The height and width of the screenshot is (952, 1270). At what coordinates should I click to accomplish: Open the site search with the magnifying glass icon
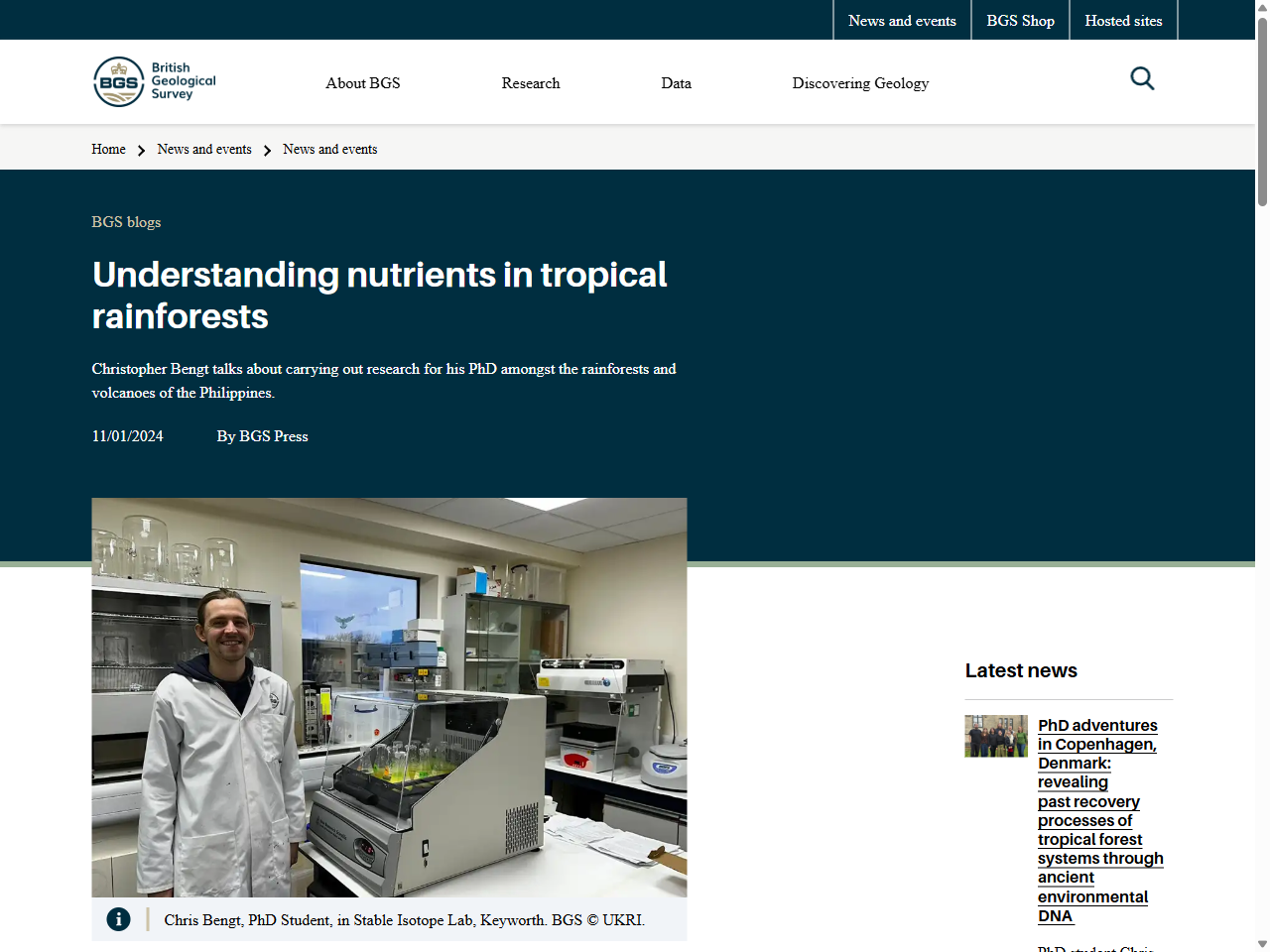point(1142,78)
